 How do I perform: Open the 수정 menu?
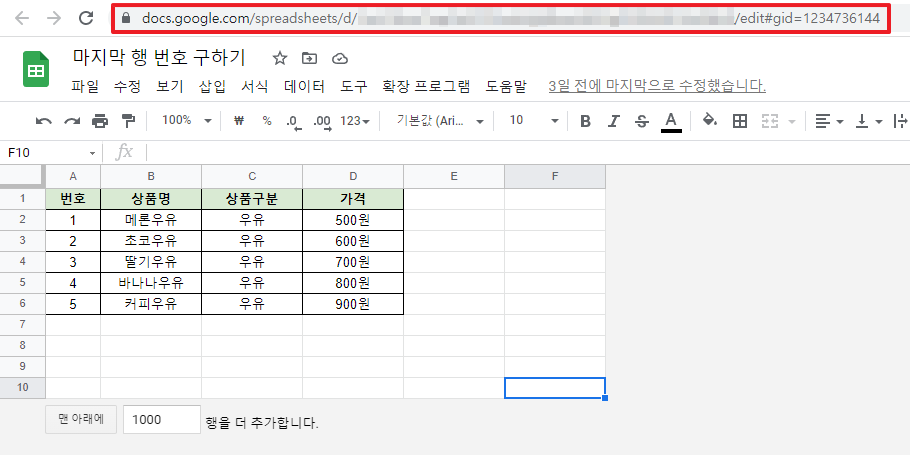[x=128, y=86]
